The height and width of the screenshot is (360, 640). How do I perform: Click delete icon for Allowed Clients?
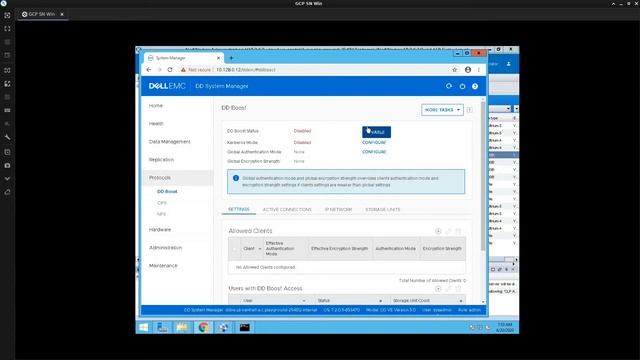[x=458, y=231]
